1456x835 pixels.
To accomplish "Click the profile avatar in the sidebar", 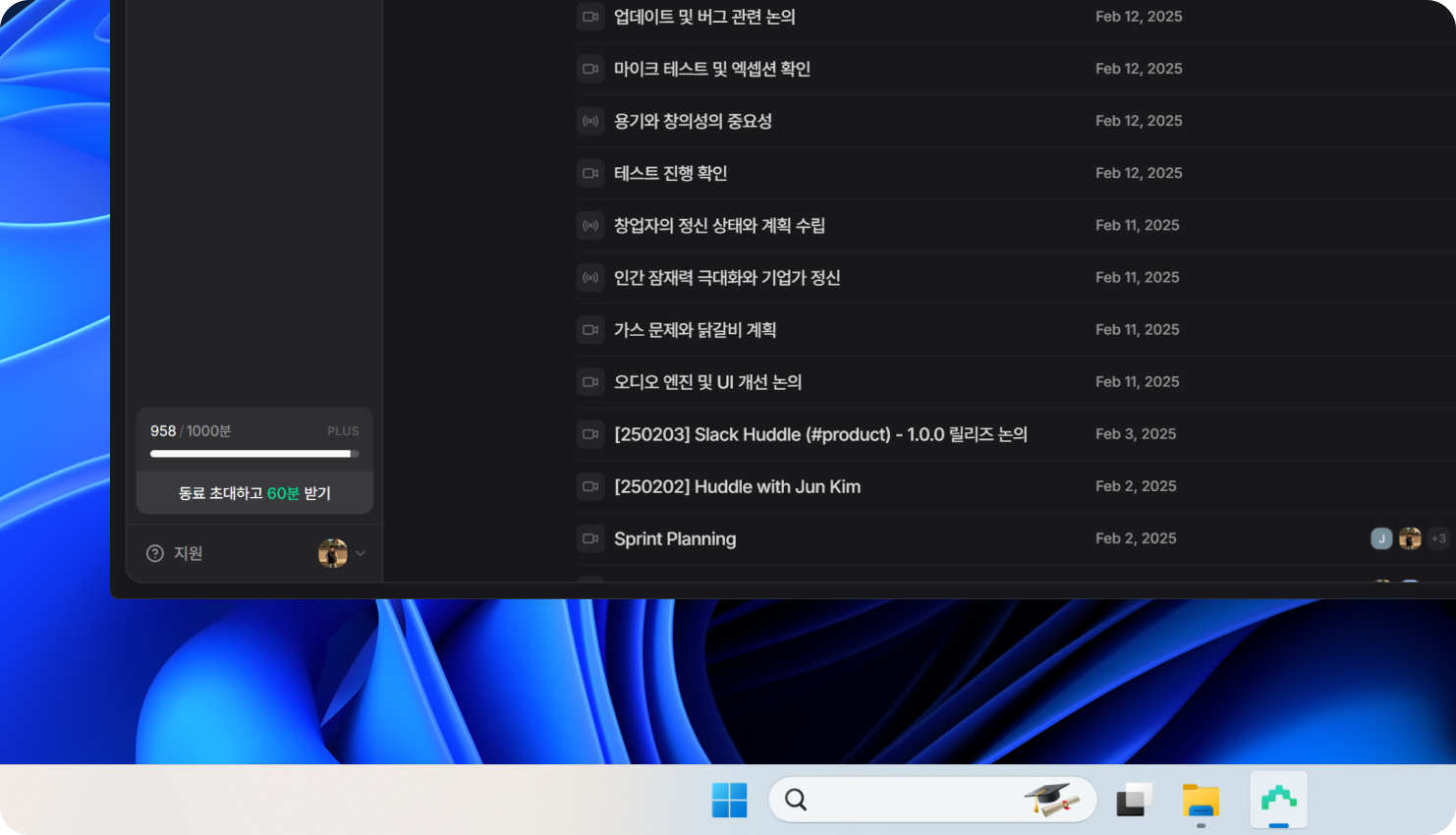I will (332, 553).
